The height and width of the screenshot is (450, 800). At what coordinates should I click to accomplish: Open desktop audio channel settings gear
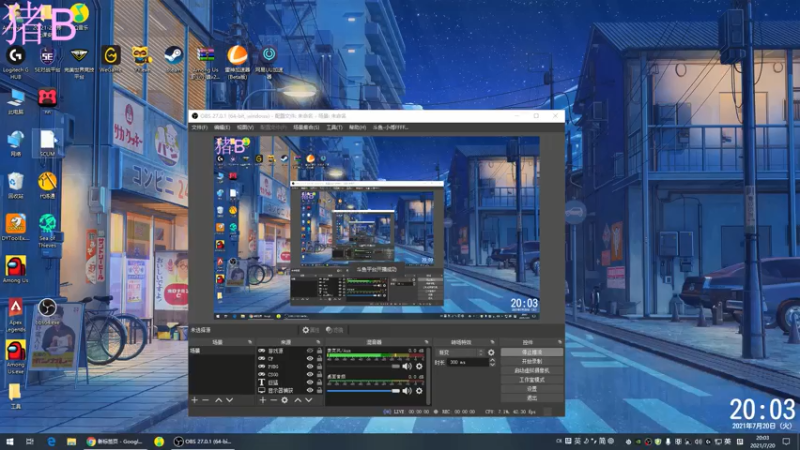click(419, 391)
